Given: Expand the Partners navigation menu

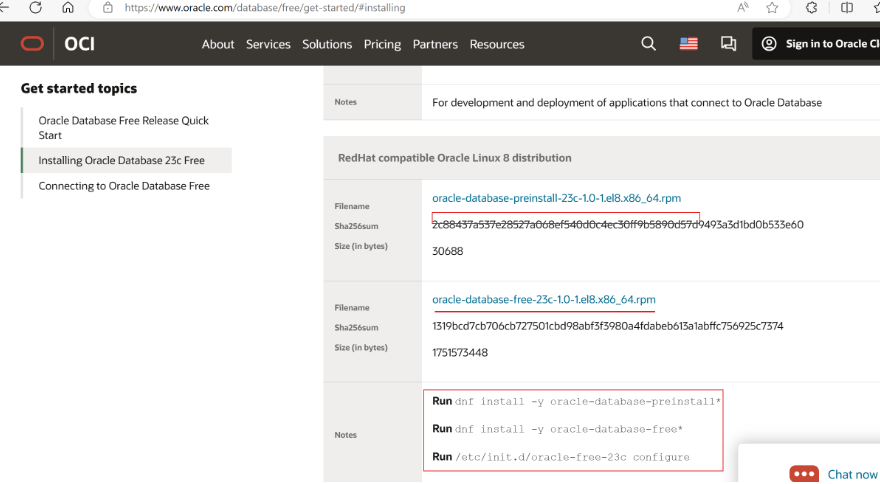Looking at the screenshot, I should [435, 44].
